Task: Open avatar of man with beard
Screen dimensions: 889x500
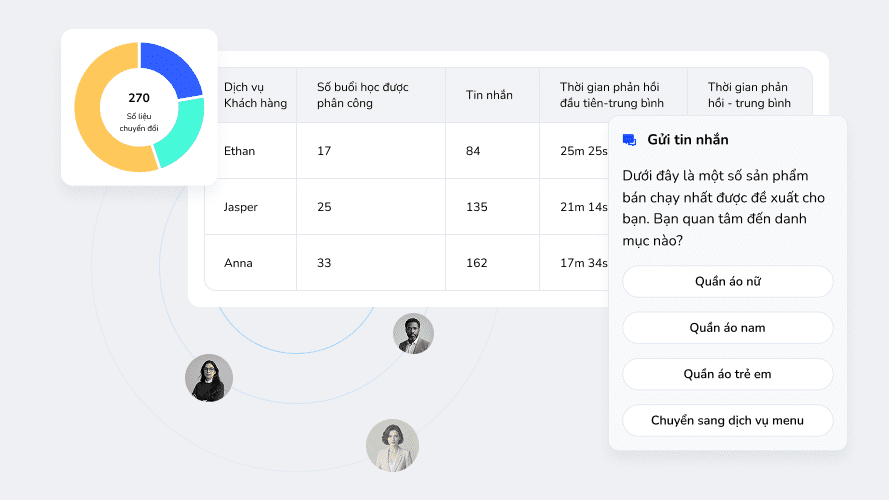Action: (x=413, y=333)
